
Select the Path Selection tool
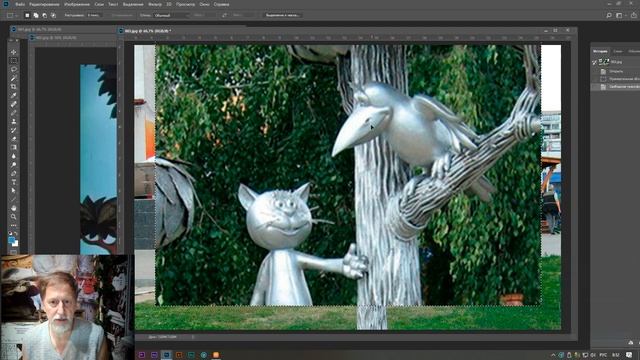[x=13, y=191]
